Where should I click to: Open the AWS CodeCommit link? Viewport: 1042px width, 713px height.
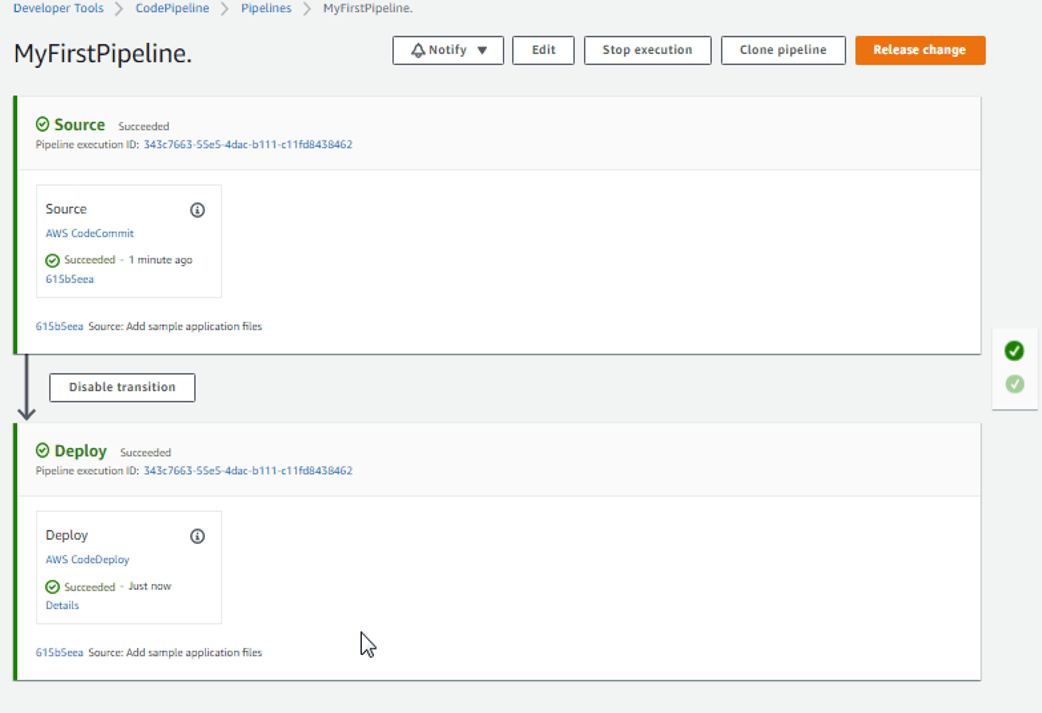[x=90, y=233]
